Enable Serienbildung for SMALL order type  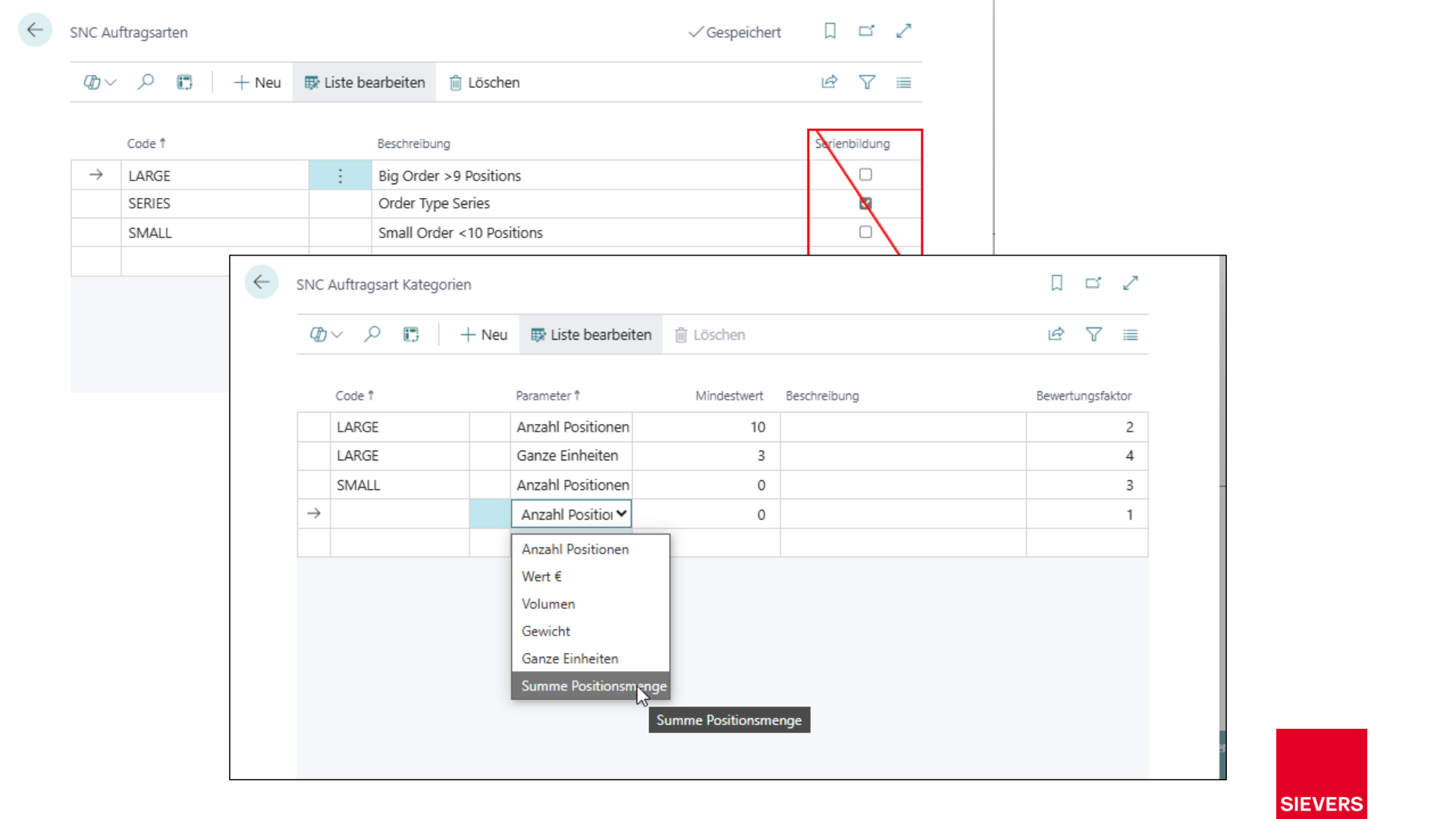coord(865,232)
